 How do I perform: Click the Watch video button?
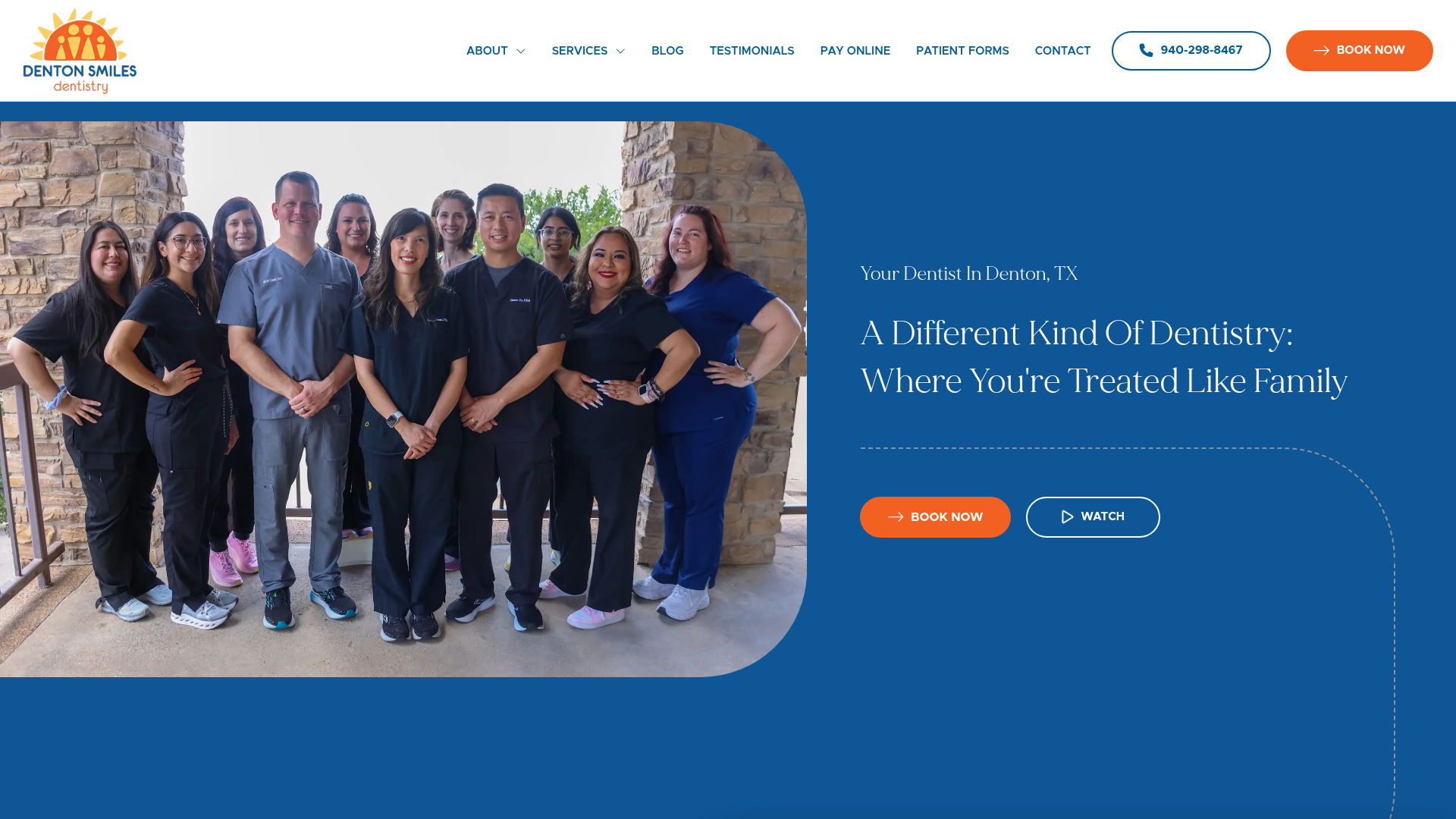1093,517
